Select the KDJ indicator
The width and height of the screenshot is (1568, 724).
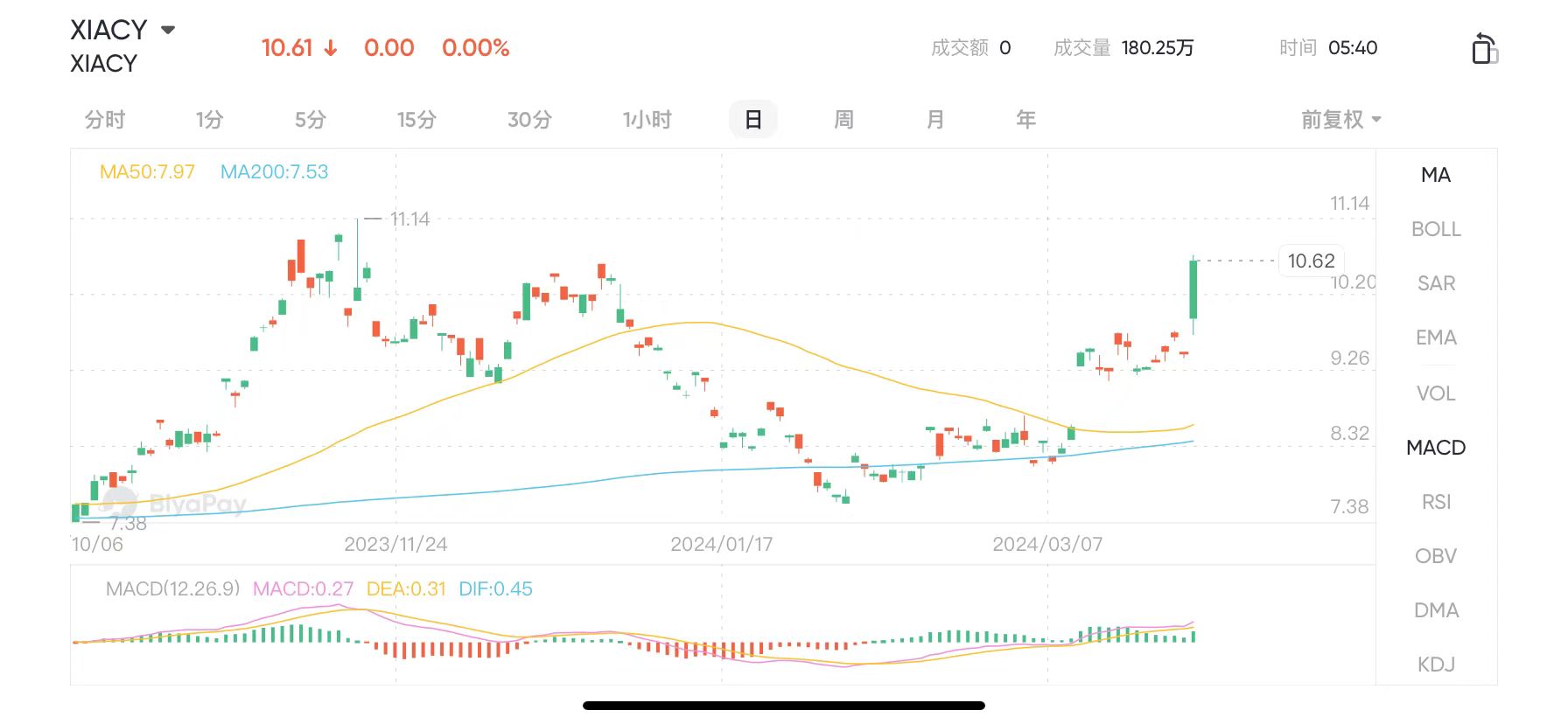point(1436,665)
